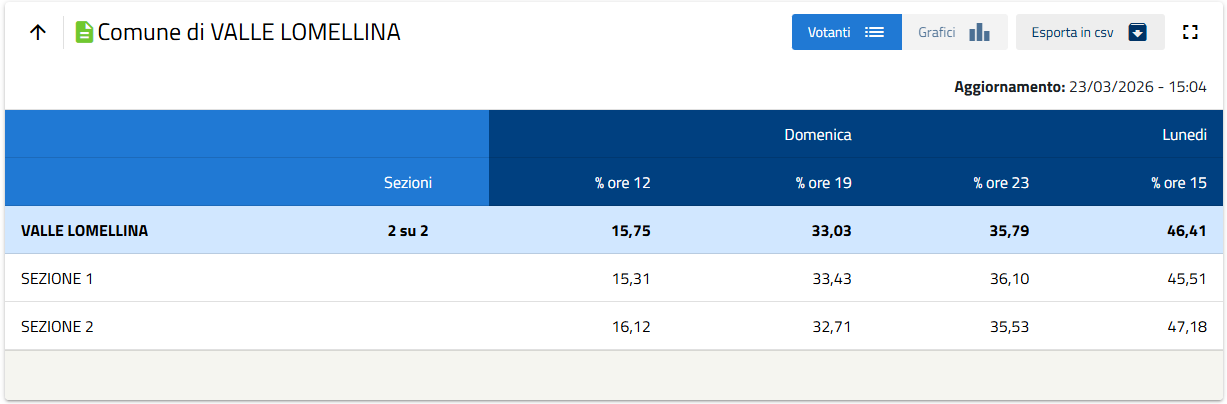Click the green document icon
Image resolution: width=1227 pixels, height=404 pixels.
84,32
